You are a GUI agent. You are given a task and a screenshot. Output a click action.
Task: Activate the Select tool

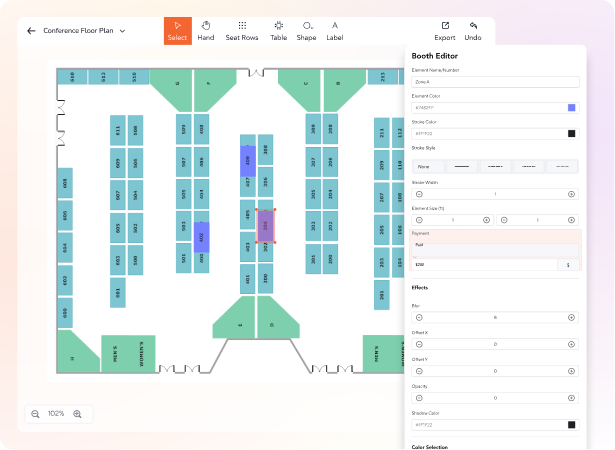click(x=178, y=31)
